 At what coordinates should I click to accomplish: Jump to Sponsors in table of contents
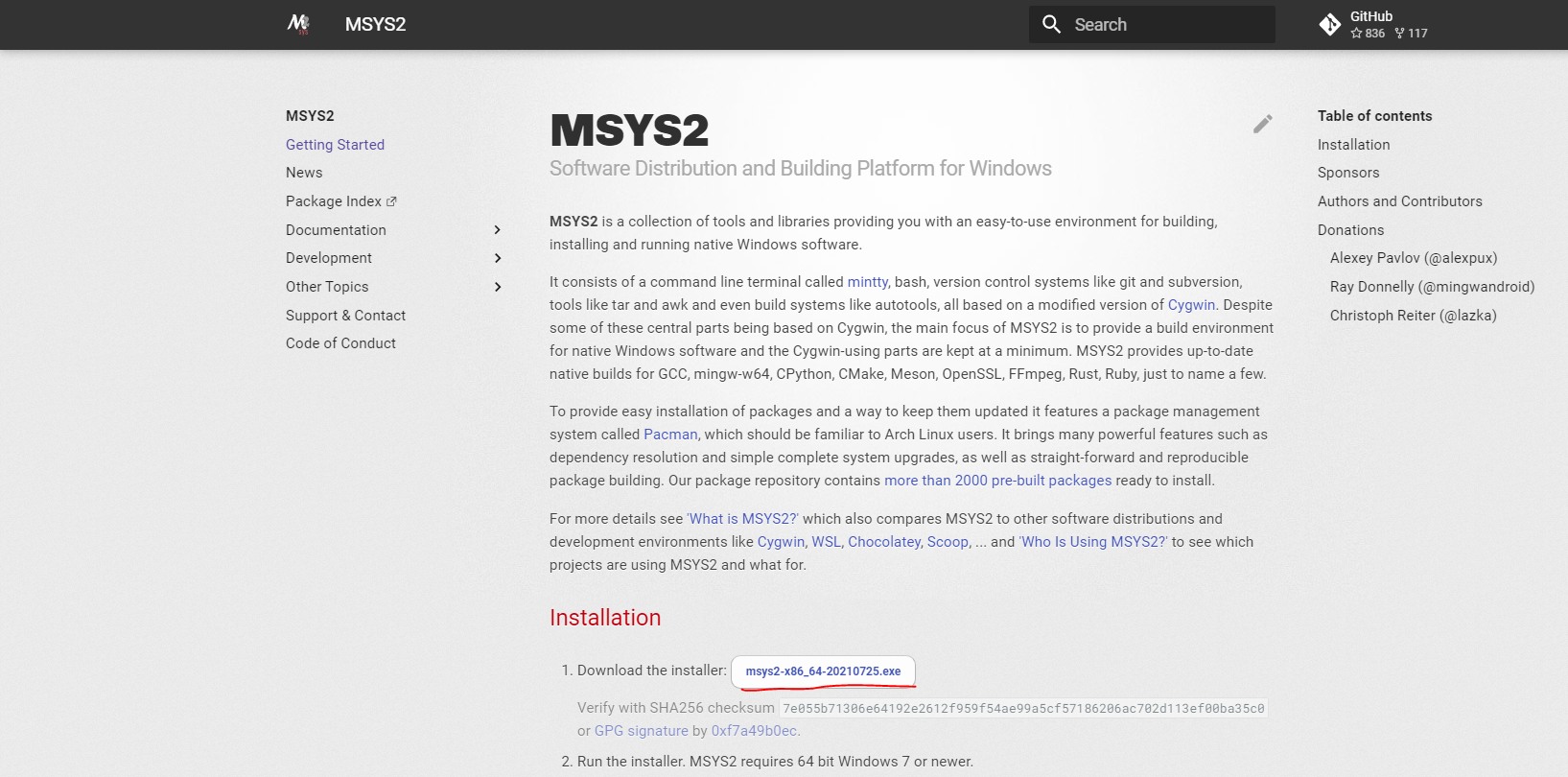point(1348,173)
